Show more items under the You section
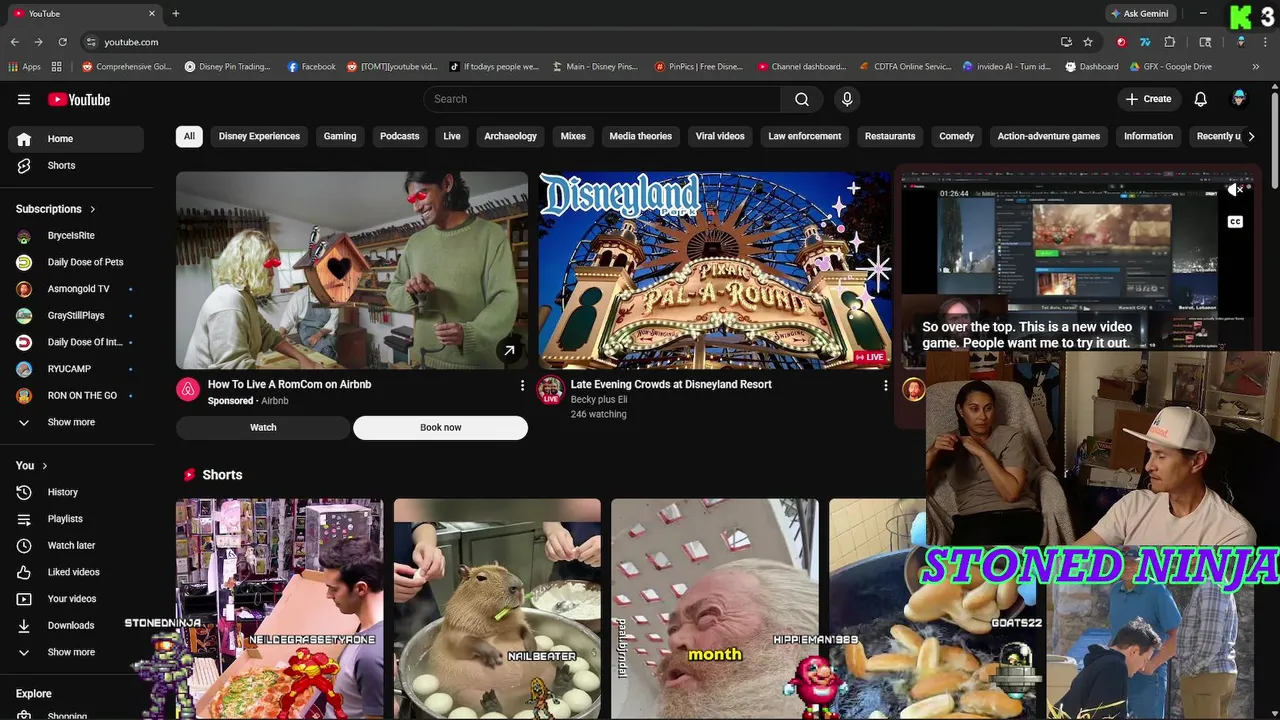Screen dimensions: 1280x720 point(76,652)
